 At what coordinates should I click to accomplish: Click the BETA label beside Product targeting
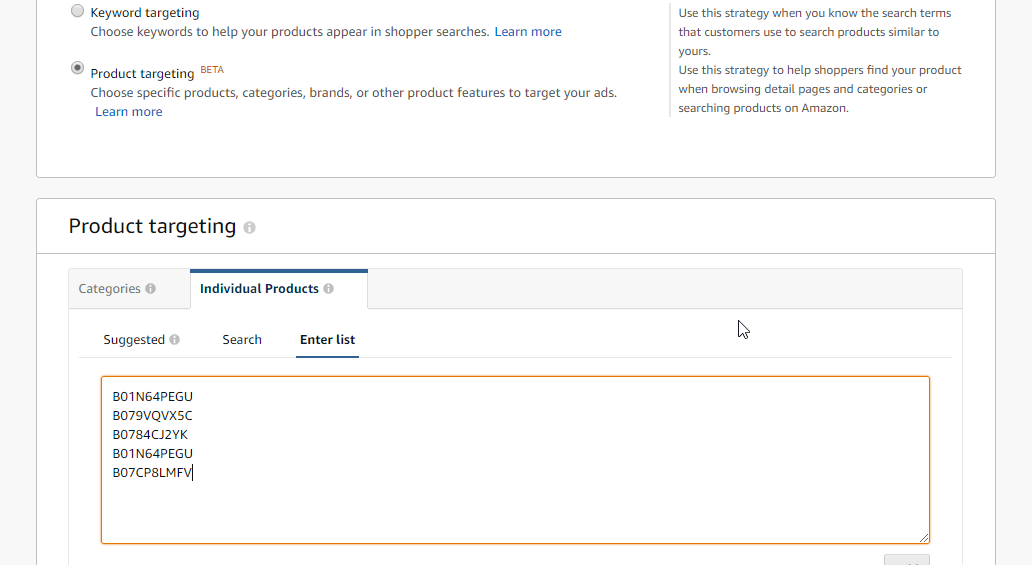pyautogui.click(x=212, y=70)
